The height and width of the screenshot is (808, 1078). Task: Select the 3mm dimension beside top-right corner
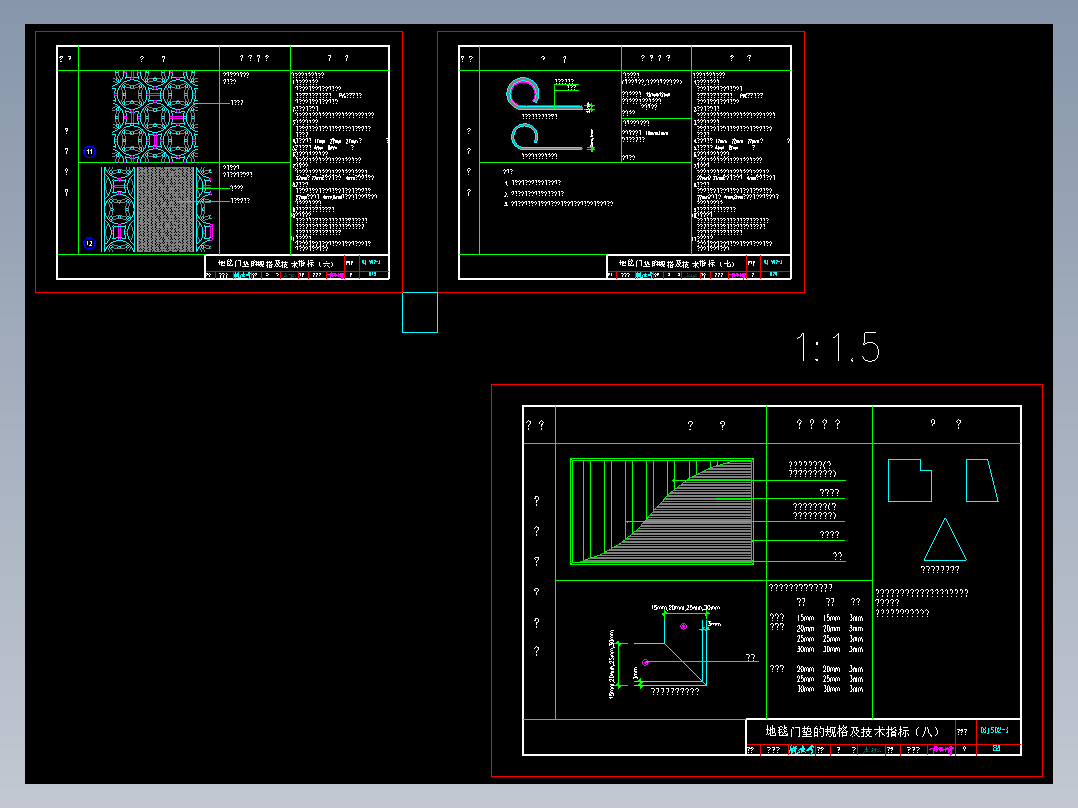point(714,624)
